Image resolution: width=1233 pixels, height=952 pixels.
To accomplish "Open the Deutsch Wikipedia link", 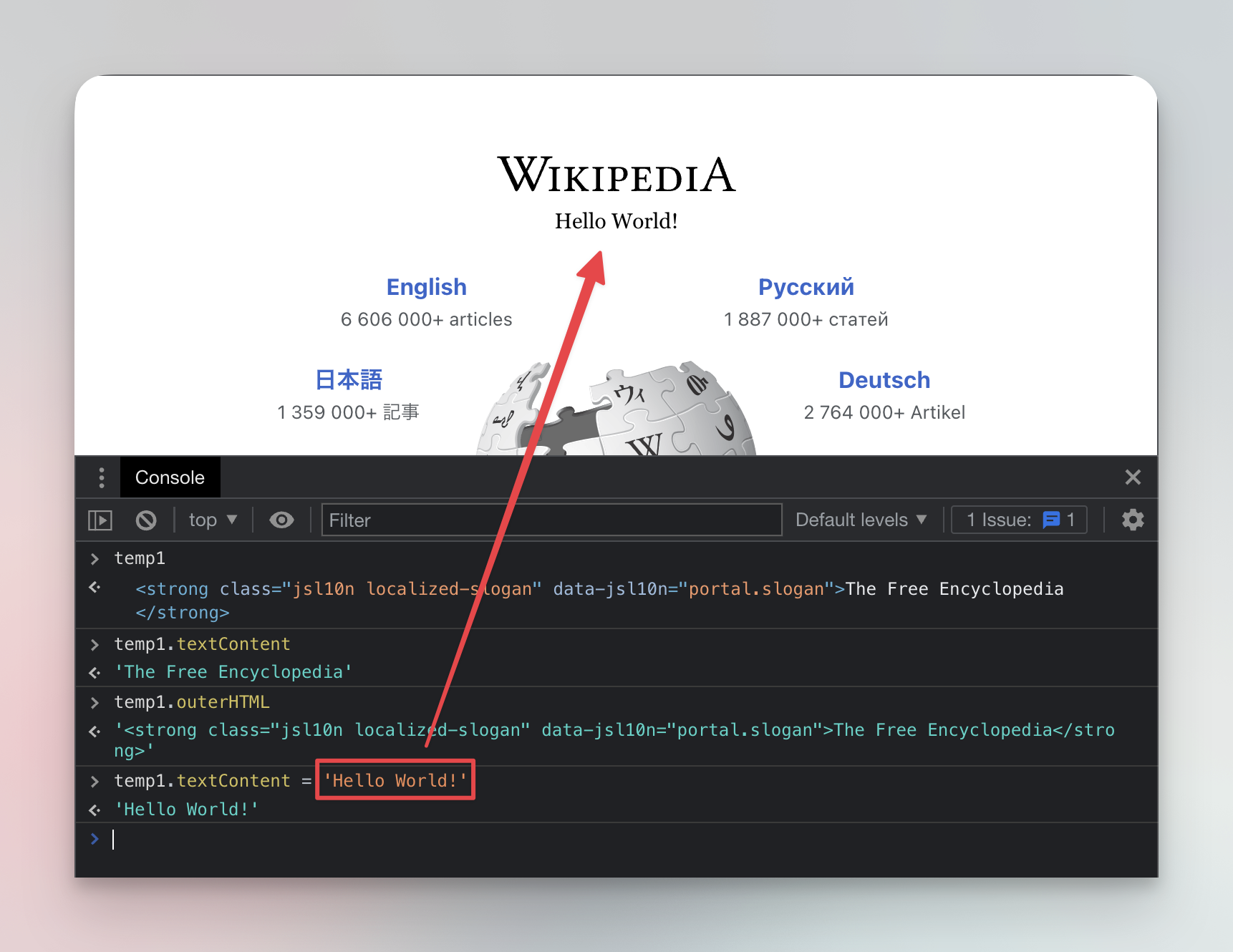I will pos(884,379).
